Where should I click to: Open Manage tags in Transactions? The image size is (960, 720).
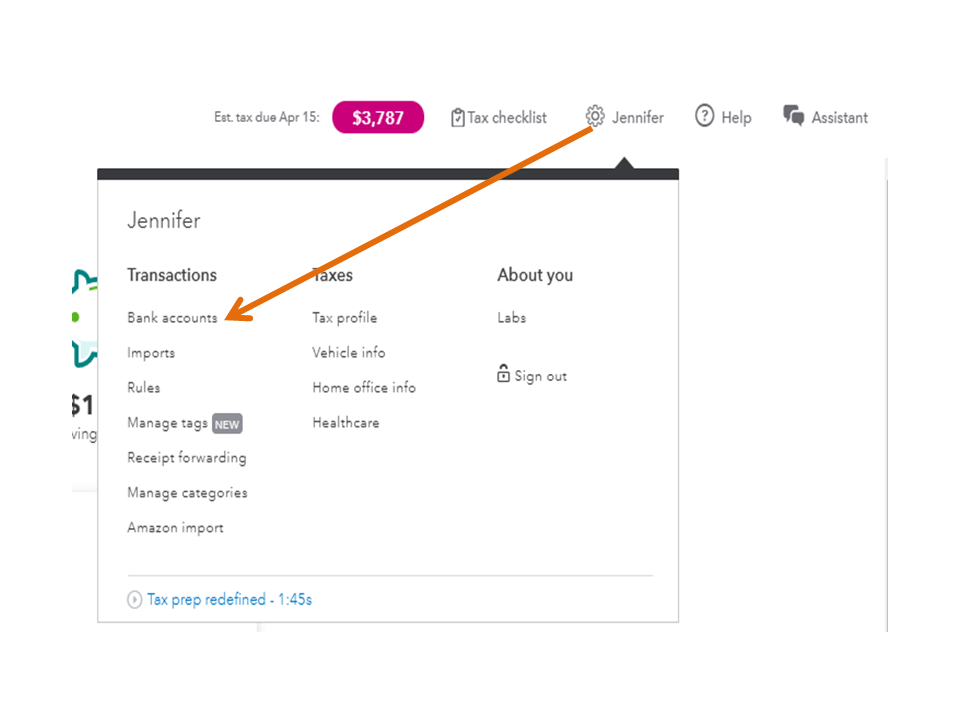167,423
